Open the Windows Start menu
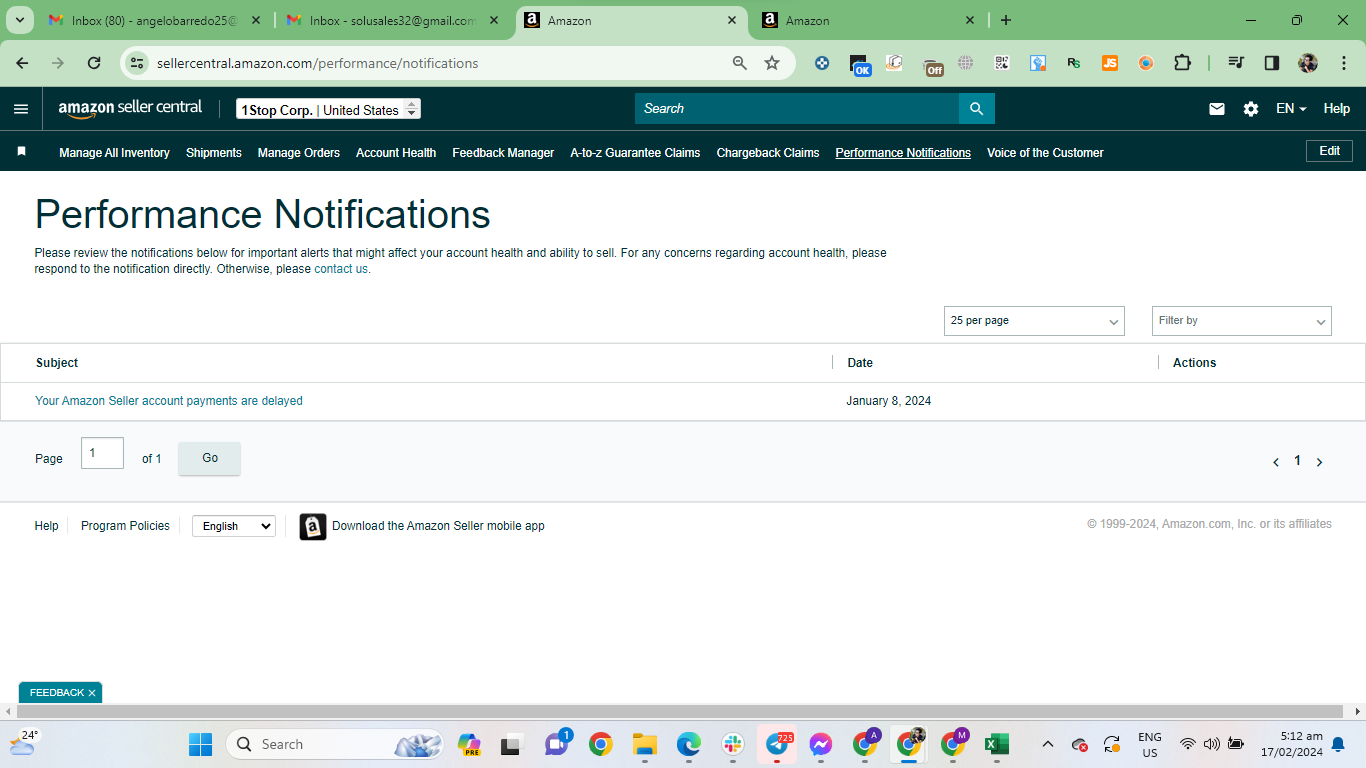This screenshot has height=768, width=1366. [201, 744]
